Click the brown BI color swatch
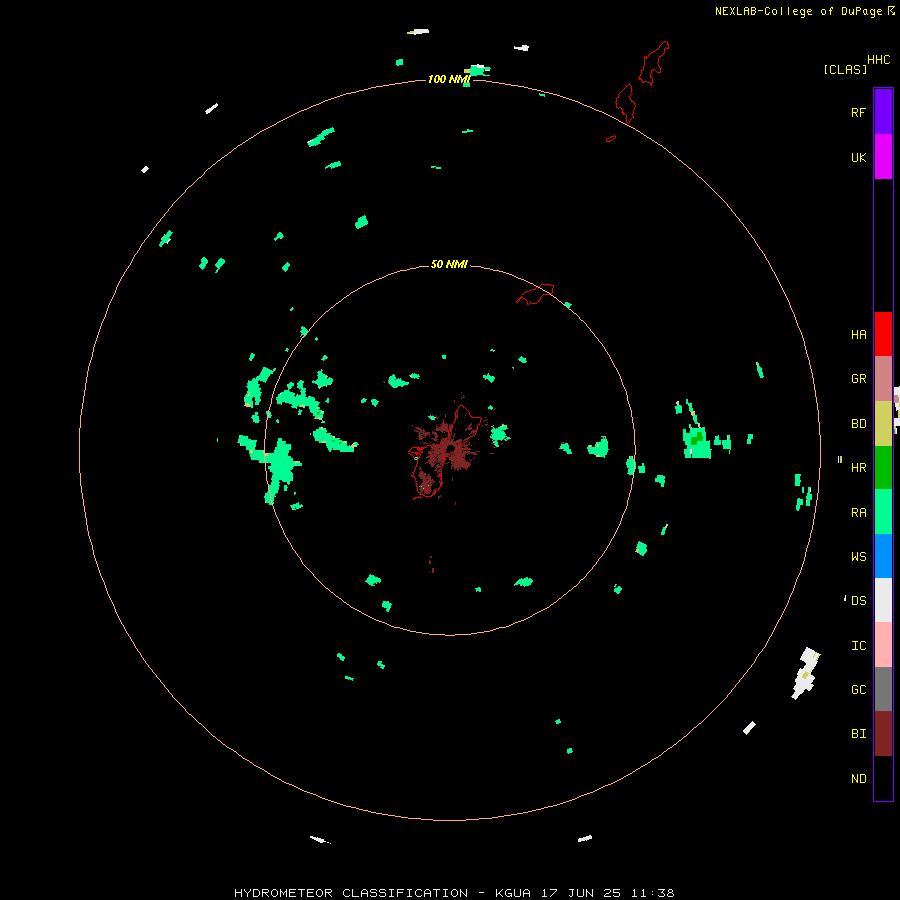Screen dimensions: 900x900 [x=883, y=734]
